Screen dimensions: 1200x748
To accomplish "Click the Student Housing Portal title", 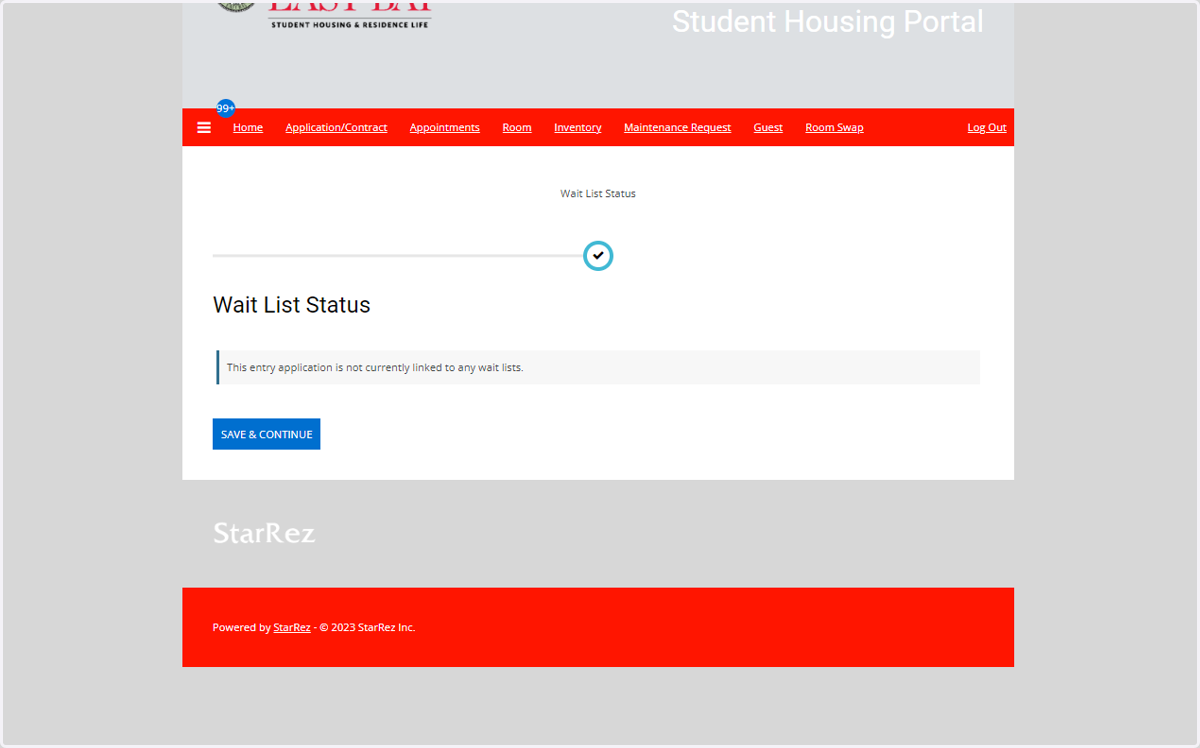I will (x=828, y=22).
